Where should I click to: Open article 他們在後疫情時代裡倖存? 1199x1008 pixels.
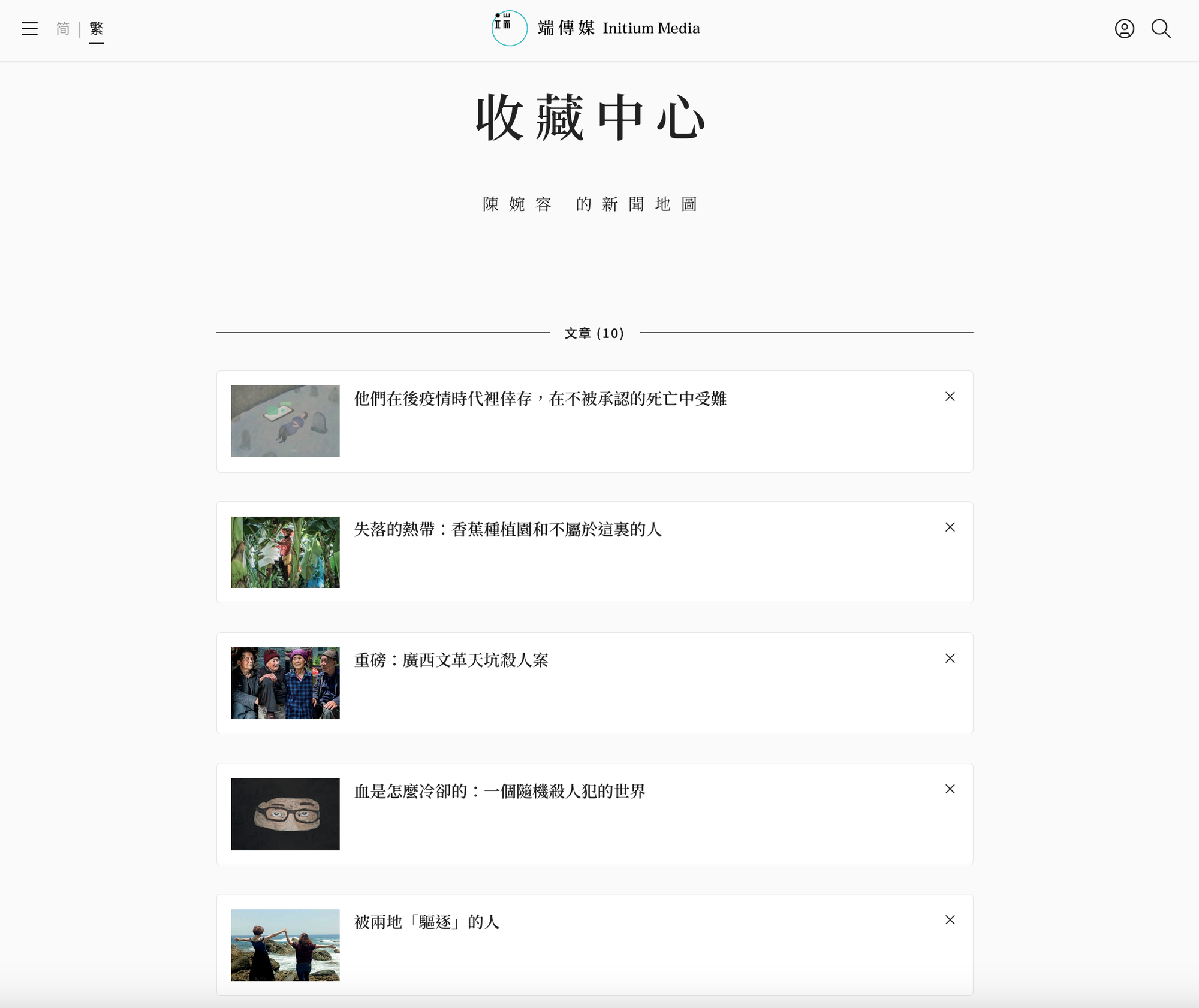click(540, 399)
